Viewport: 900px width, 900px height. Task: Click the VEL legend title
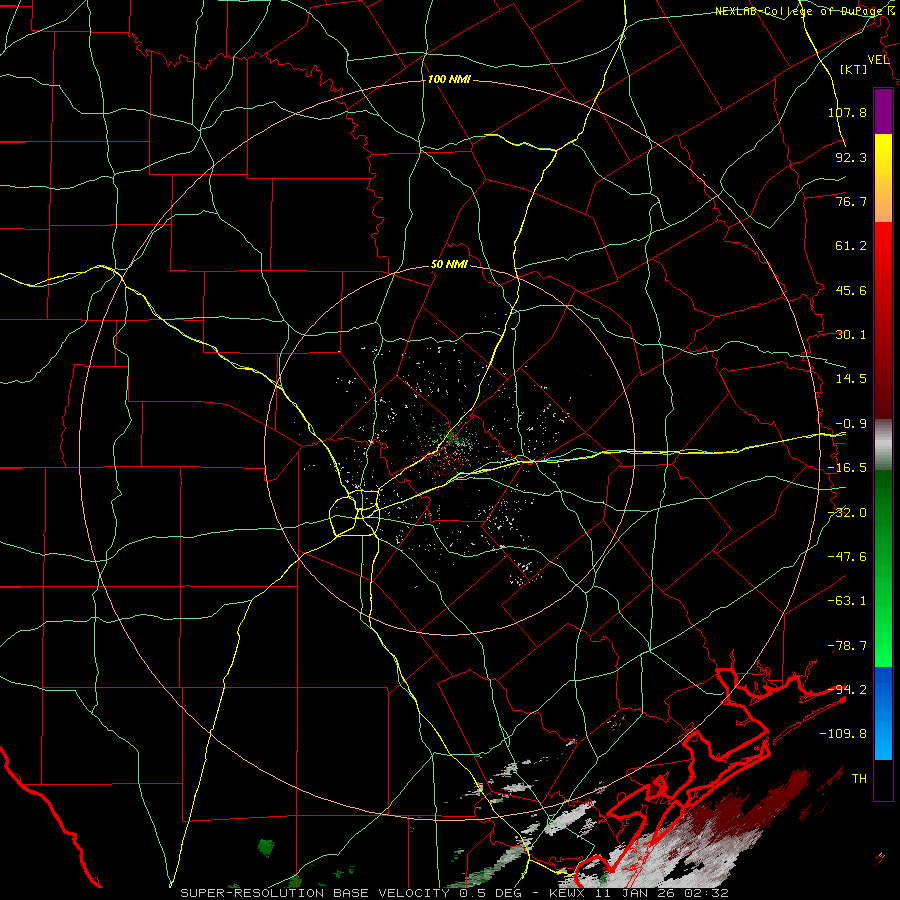coord(878,60)
